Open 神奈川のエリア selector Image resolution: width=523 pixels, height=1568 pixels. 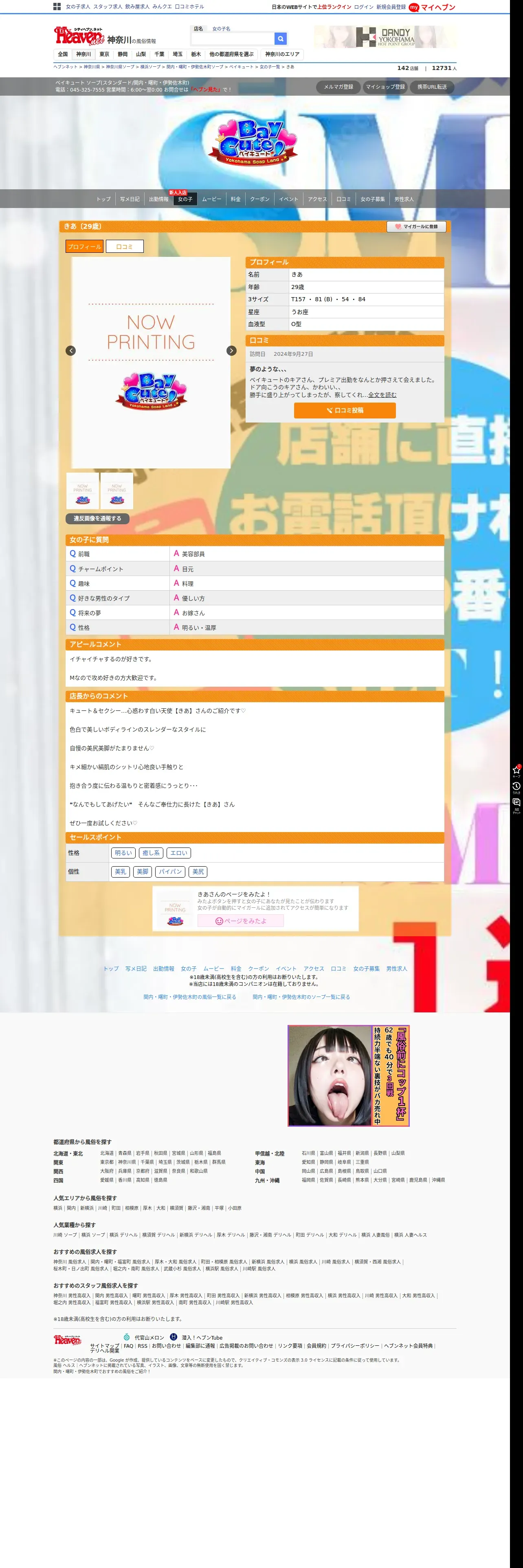(x=283, y=54)
